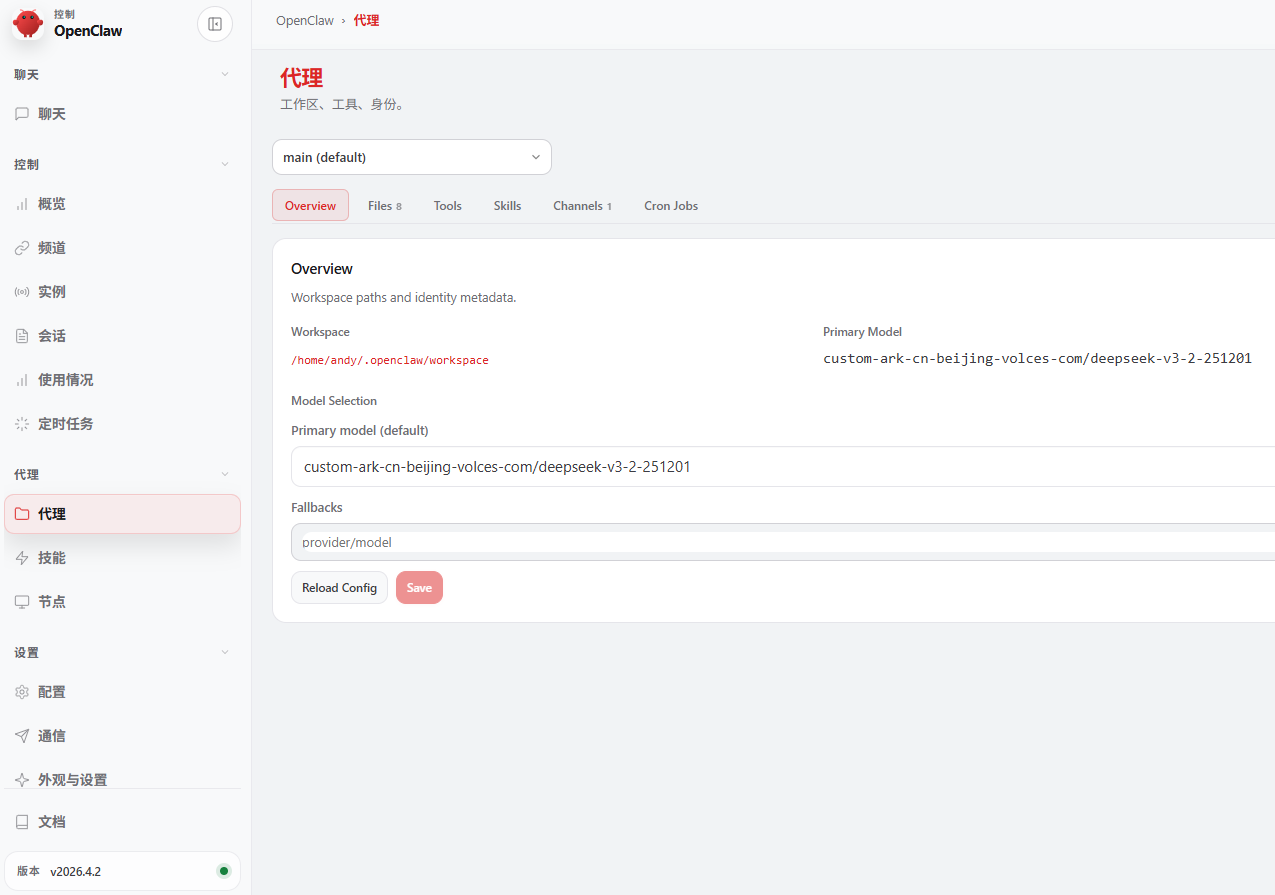Collapse the 控制 section chevron

[x=225, y=164]
